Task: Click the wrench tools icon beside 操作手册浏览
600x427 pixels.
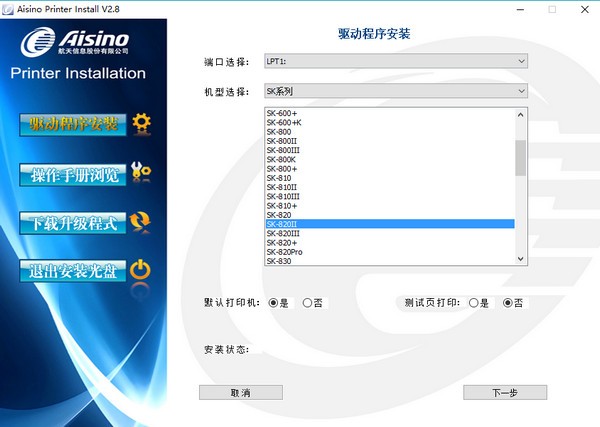Action: [x=142, y=173]
